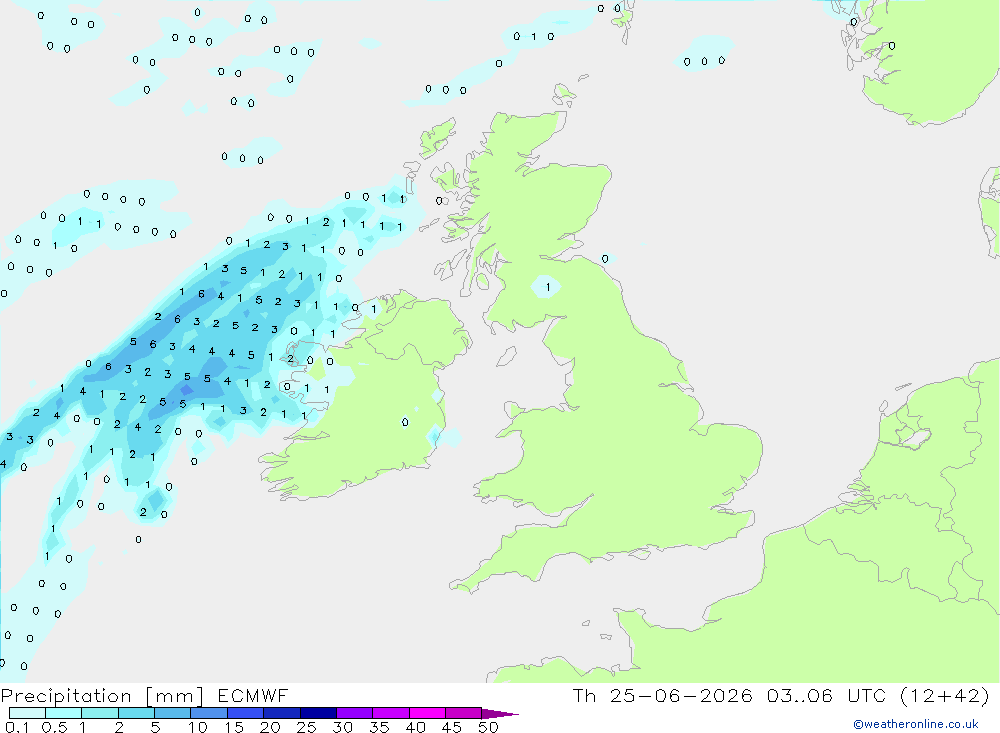
Task: Click the '(12+42)' forecast run text
Action: (945, 695)
